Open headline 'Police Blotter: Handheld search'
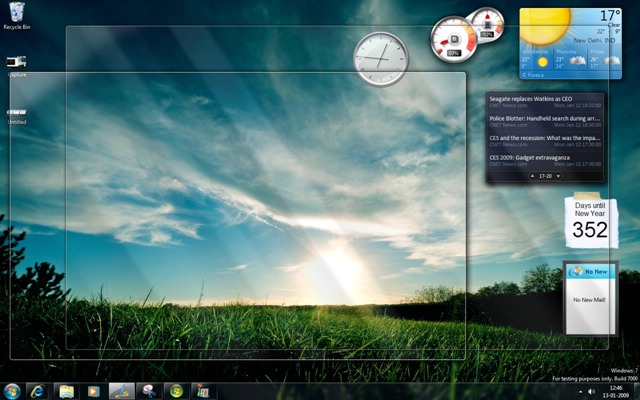This screenshot has height=400, width=640. [x=545, y=118]
